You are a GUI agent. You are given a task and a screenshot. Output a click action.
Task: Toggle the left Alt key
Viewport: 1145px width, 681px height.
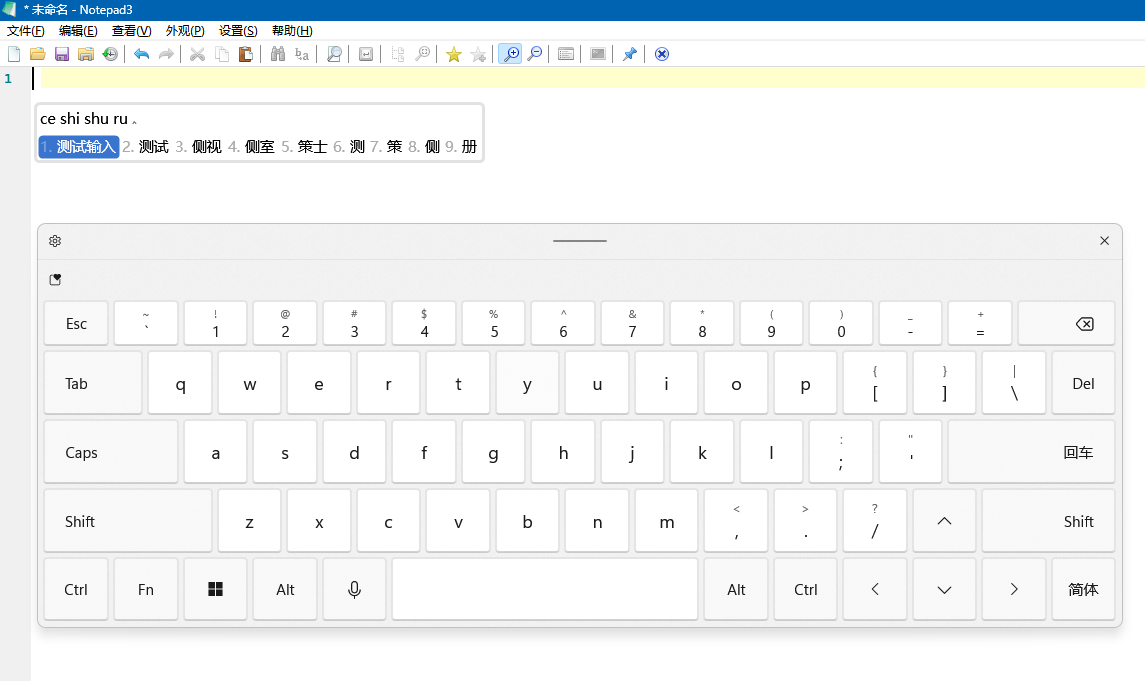click(x=285, y=590)
